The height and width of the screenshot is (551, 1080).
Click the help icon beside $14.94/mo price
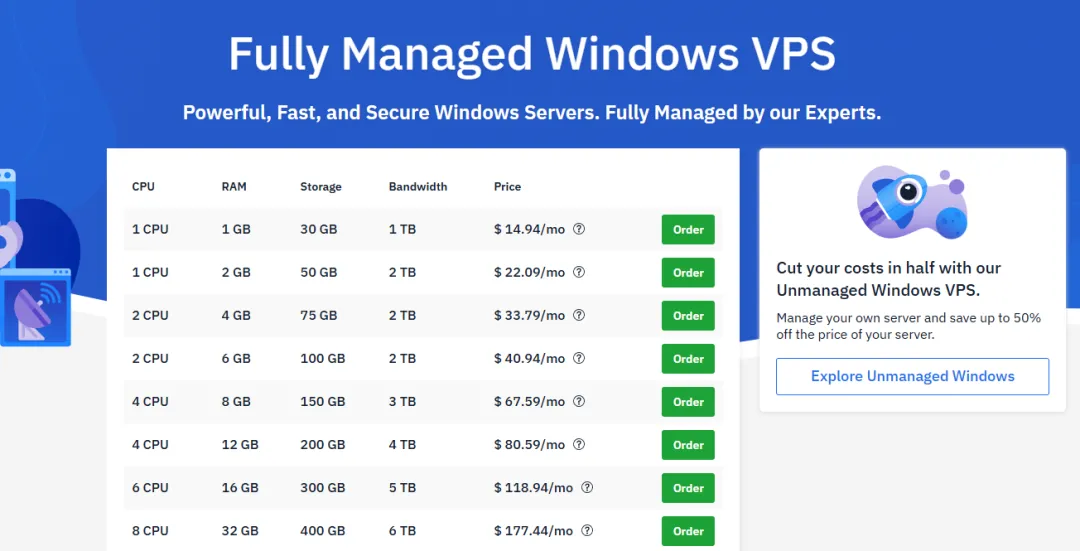click(579, 229)
